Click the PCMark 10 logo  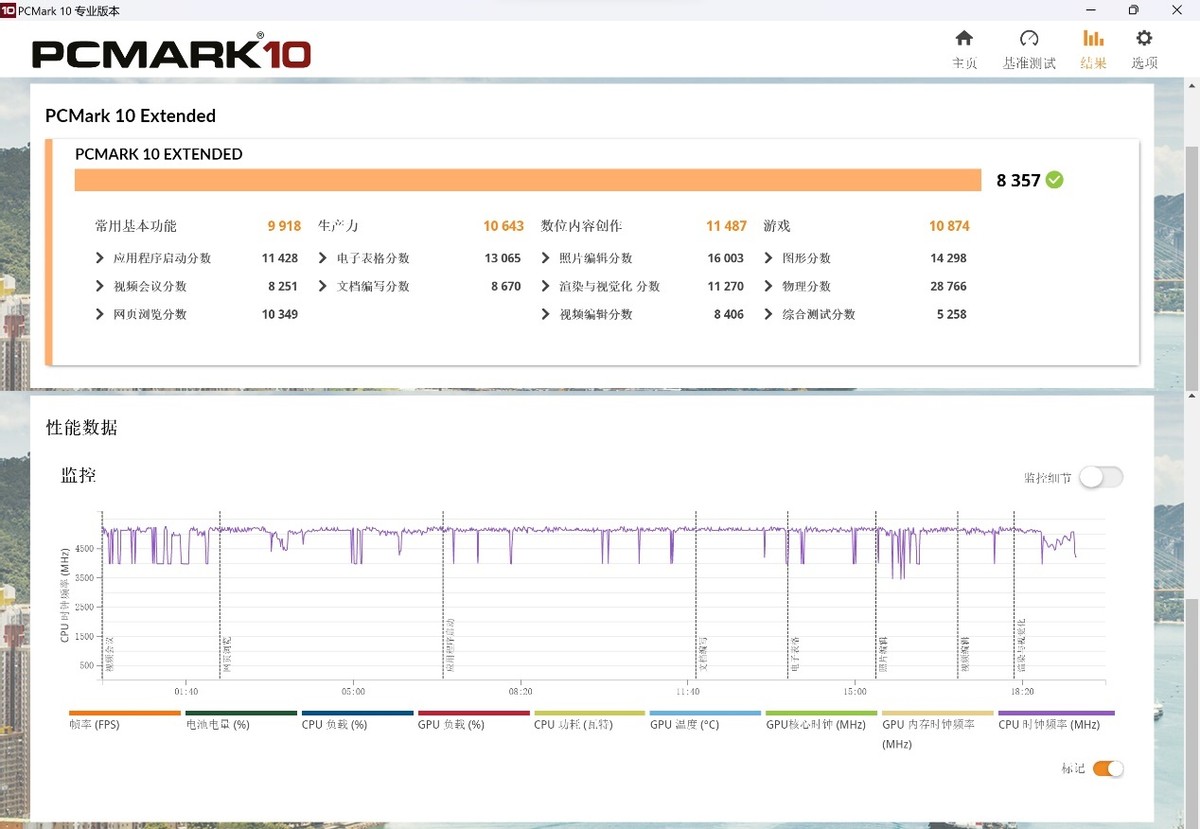171,53
